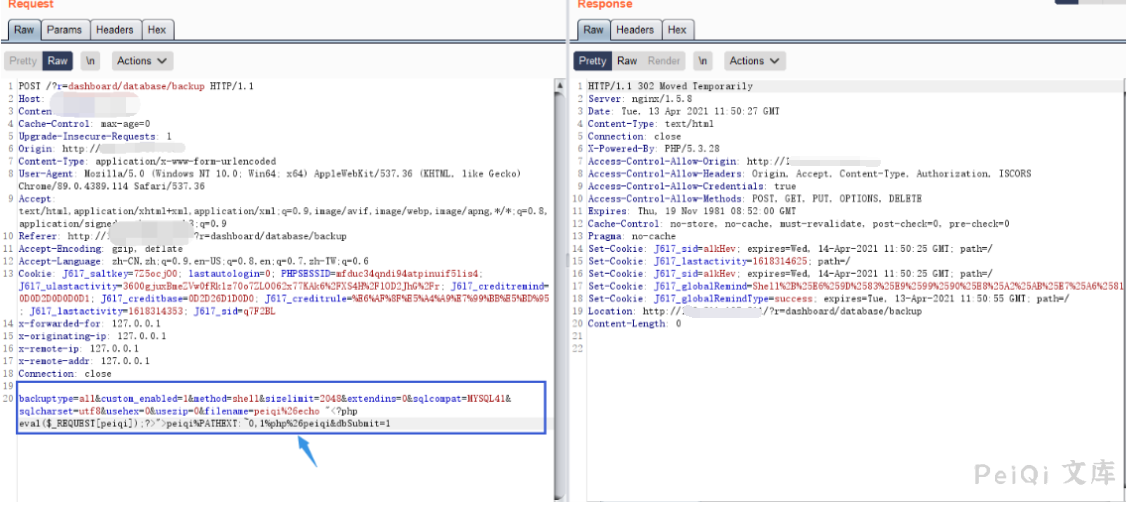Switch to the request Headers tab
Viewport: 1128px width, 511px height.
click(x=115, y=30)
